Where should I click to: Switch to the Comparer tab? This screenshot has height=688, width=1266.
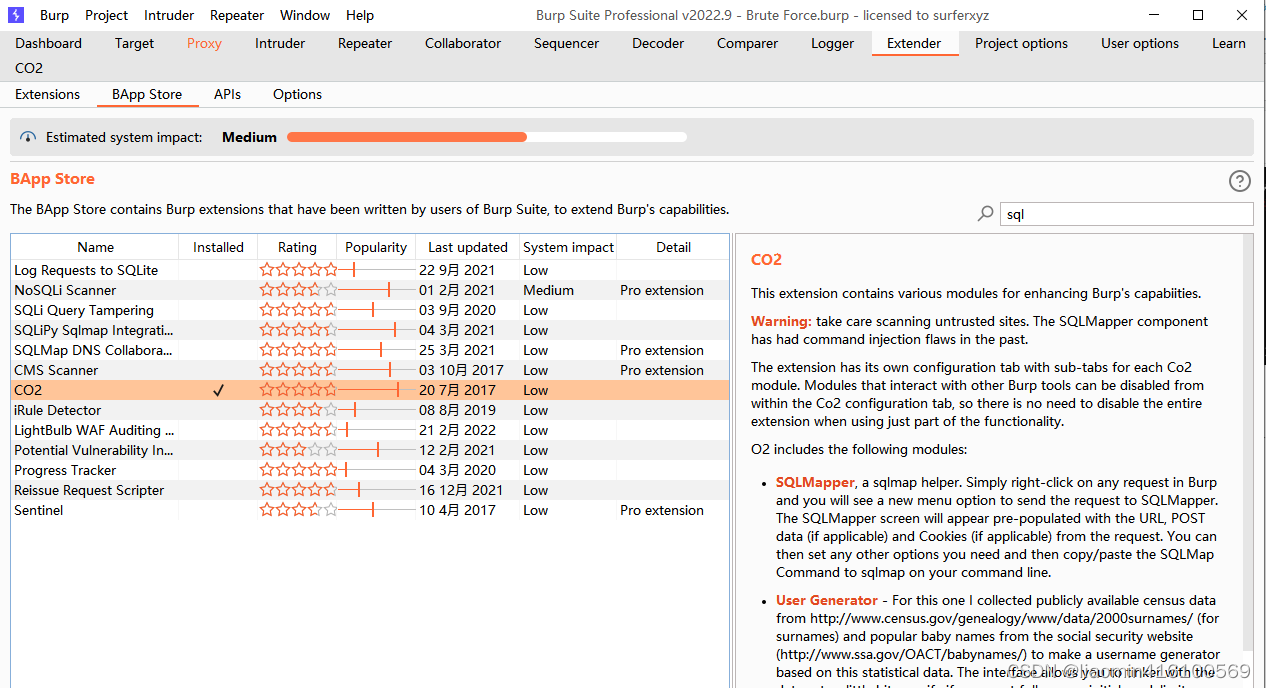tap(747, 43)
